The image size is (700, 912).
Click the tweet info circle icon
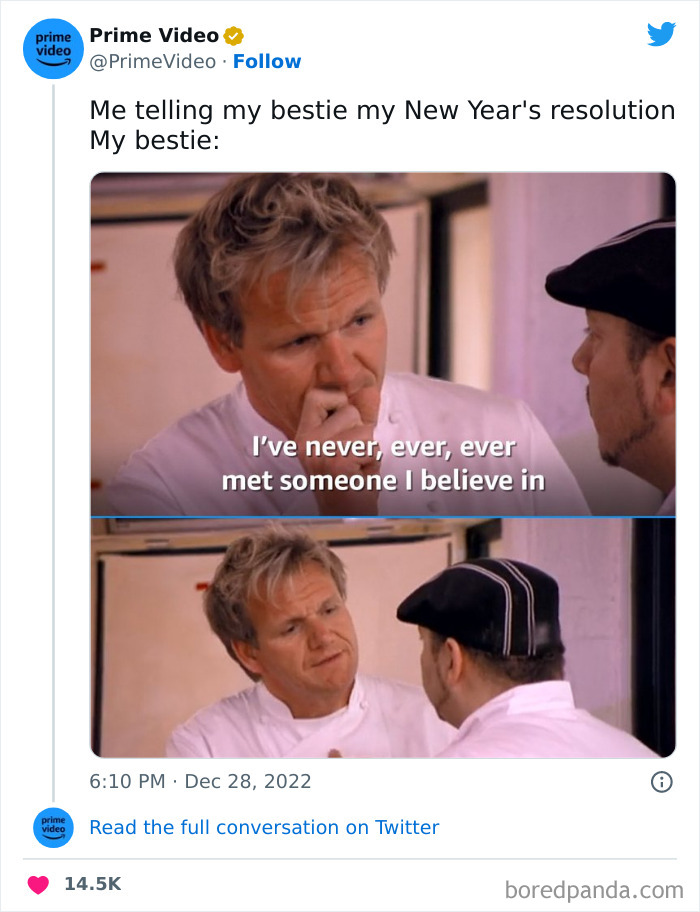[661, 782]
